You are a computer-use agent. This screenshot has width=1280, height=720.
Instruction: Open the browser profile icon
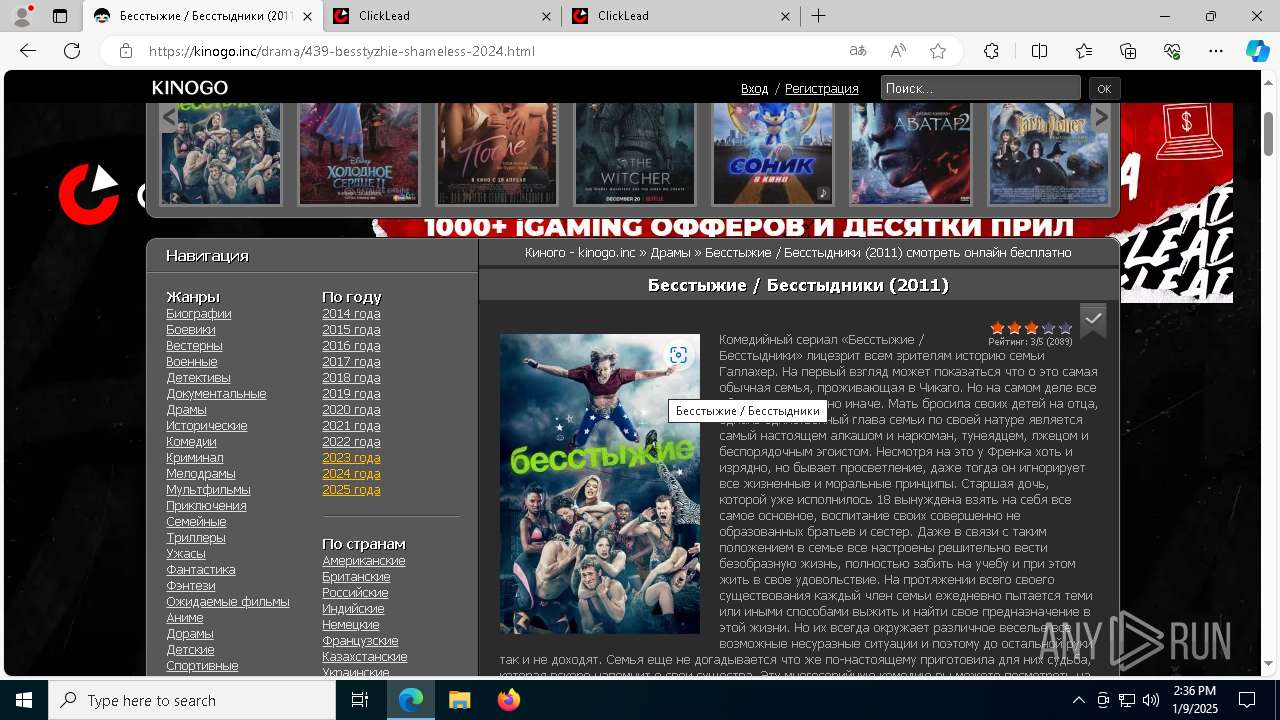click(22, 16)
